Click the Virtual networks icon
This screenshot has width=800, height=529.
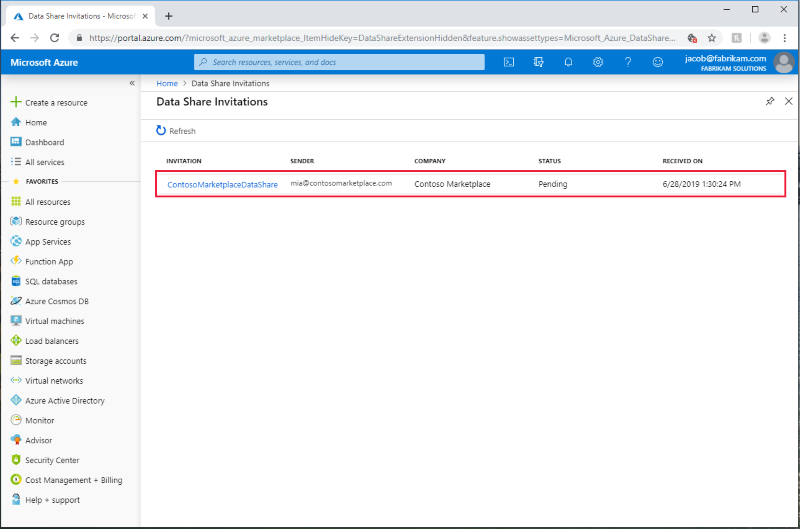(x=16, y=381)
